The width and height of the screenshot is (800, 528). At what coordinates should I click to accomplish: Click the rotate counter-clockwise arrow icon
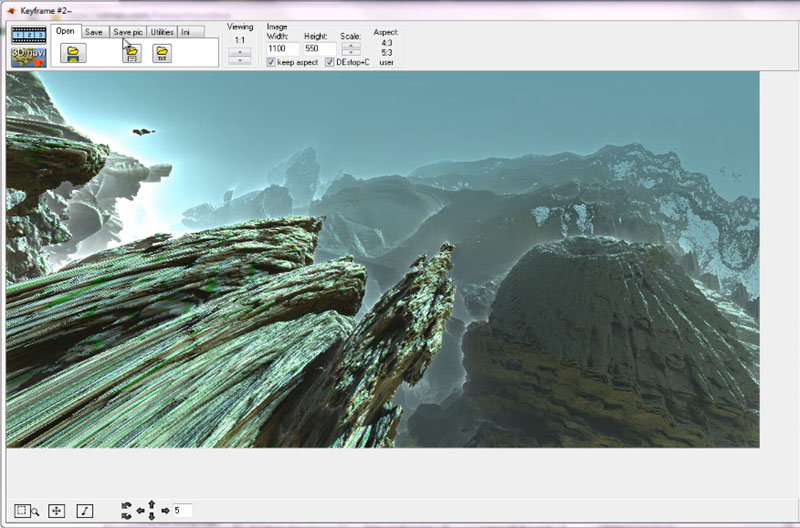[126, 506]
